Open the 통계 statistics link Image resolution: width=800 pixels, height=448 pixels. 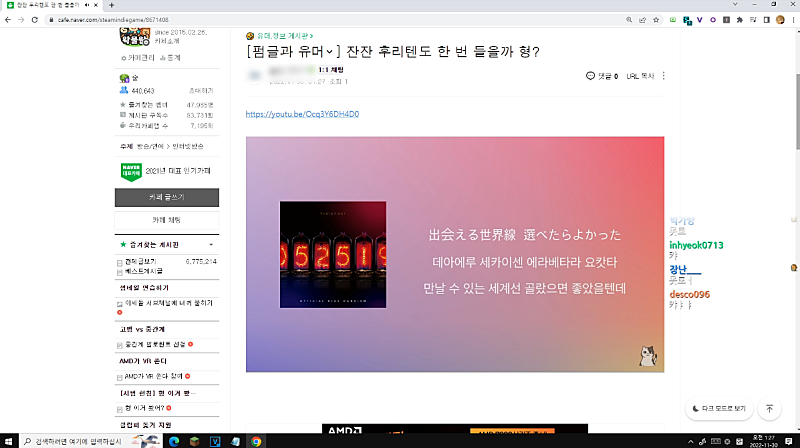(170, 58)
